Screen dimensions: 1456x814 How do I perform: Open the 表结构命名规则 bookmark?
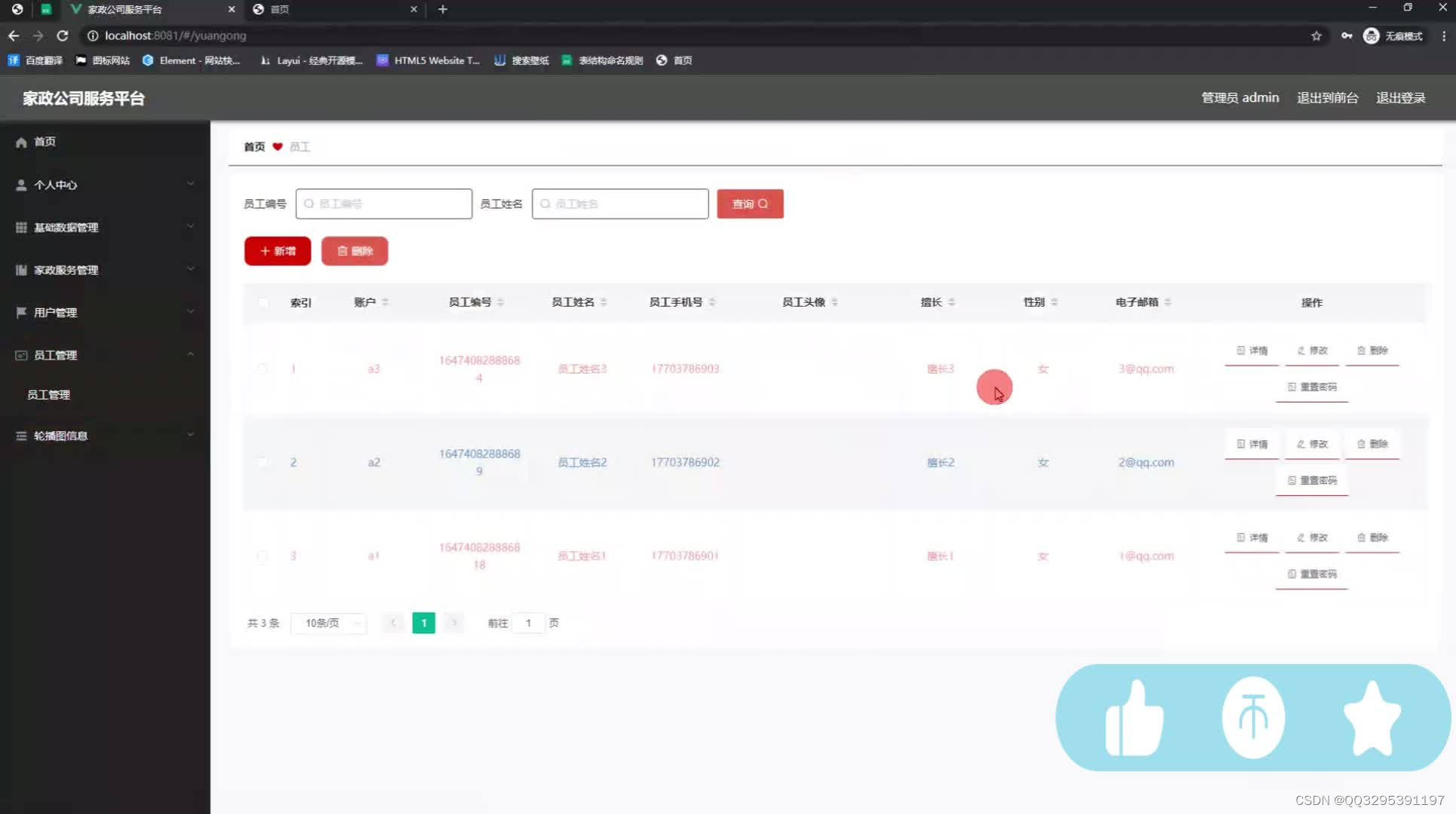pos(602,60)
